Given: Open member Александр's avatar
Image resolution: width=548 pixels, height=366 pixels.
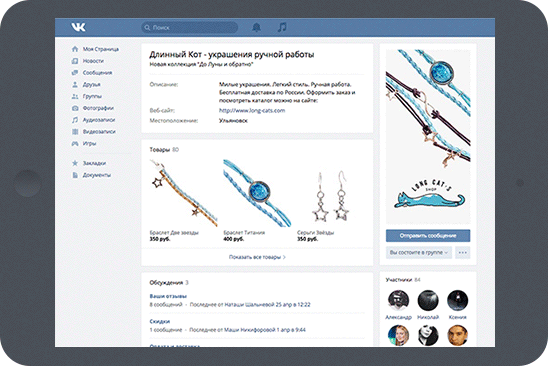Looking at the screenshot, I should click(x=398, y=300).
